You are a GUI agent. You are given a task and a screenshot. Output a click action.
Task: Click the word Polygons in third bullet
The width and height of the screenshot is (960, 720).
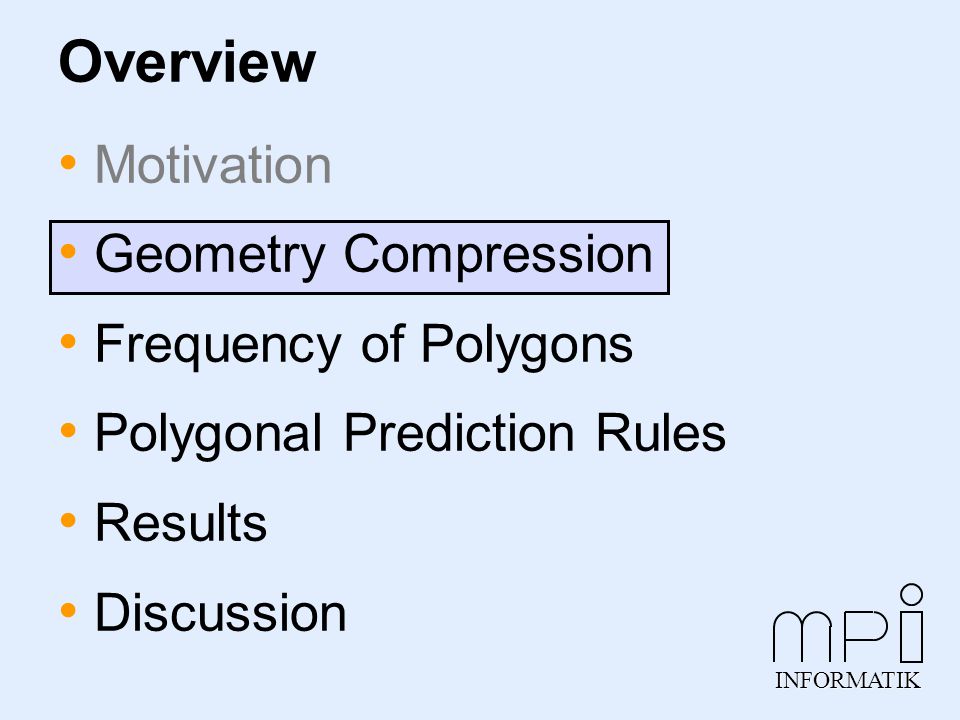[x=527, y=345]
